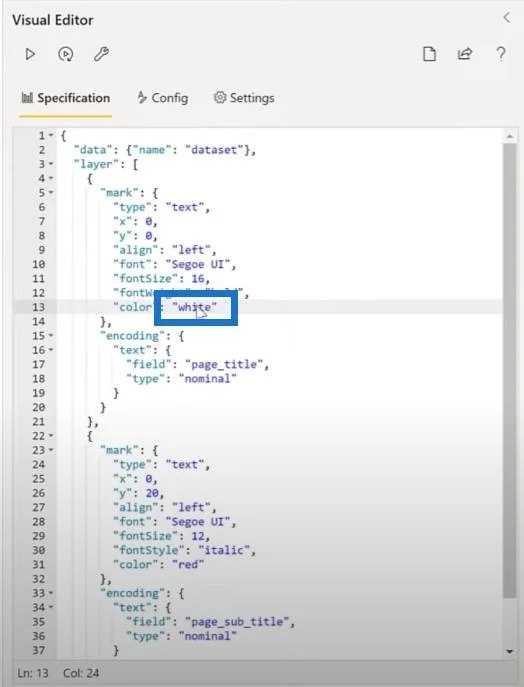Click the "white" color value
The height and width of the screenshot is (687, 524).
194,307
